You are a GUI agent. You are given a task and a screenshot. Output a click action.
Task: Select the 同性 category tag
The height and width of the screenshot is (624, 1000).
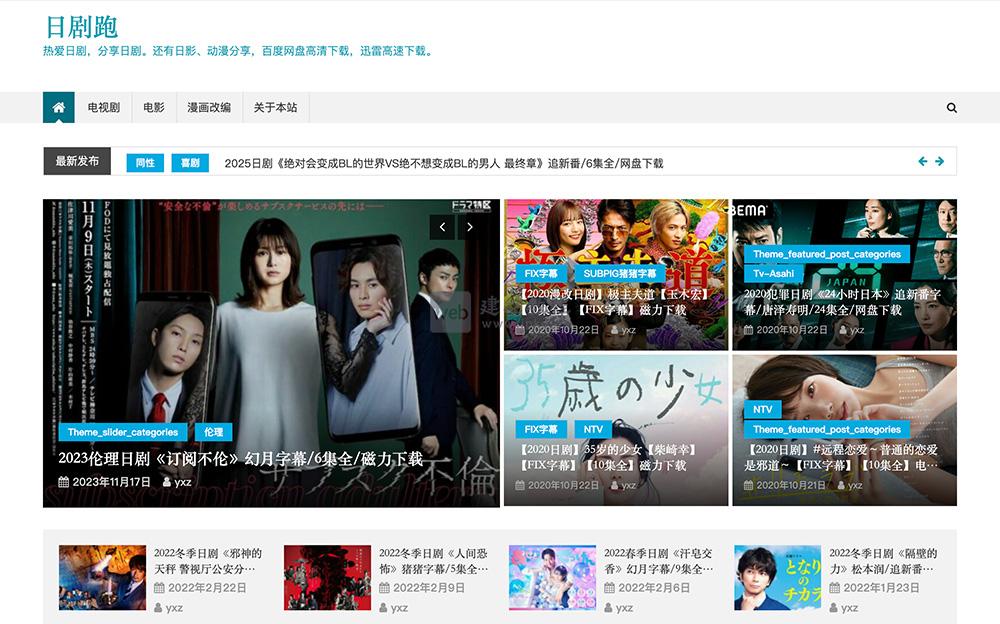click(x=145, y=163)
